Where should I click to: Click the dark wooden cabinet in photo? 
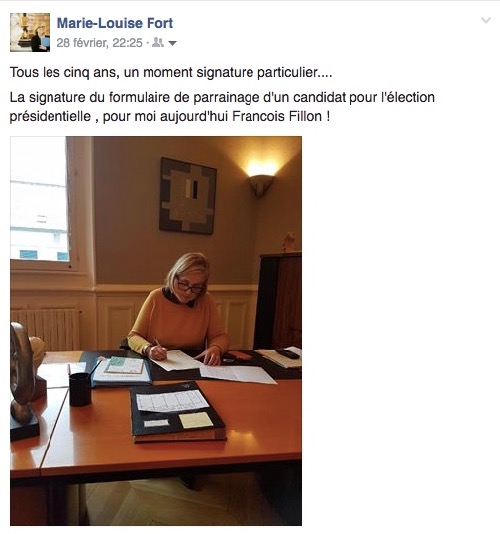tap(278, 301)
